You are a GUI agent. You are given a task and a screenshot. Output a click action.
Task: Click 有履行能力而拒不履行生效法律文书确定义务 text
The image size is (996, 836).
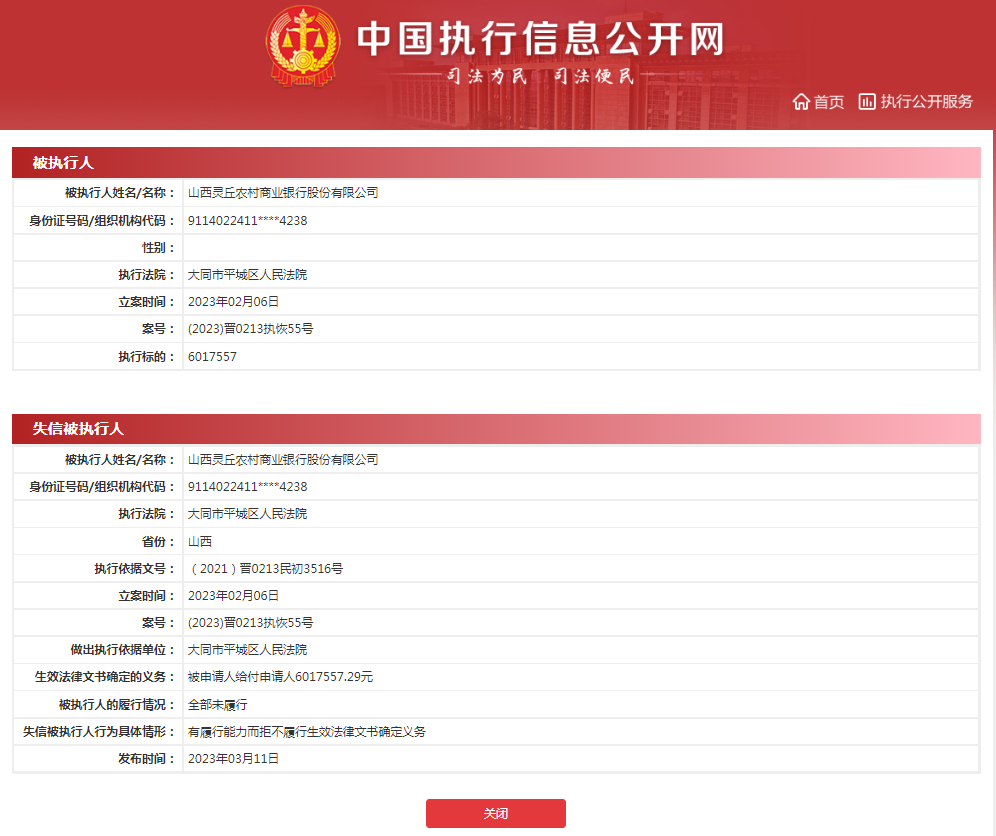point(307,732)
